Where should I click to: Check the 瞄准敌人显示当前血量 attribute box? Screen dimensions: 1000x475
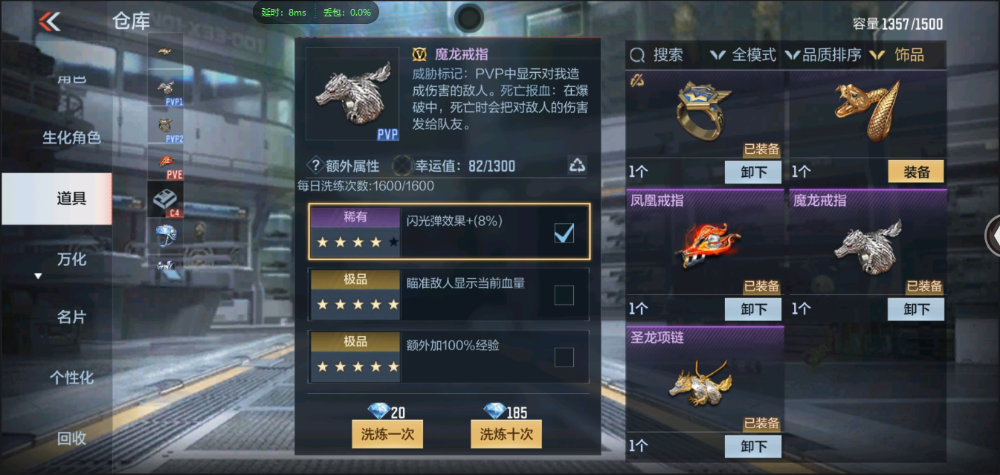tap(564, 295)
